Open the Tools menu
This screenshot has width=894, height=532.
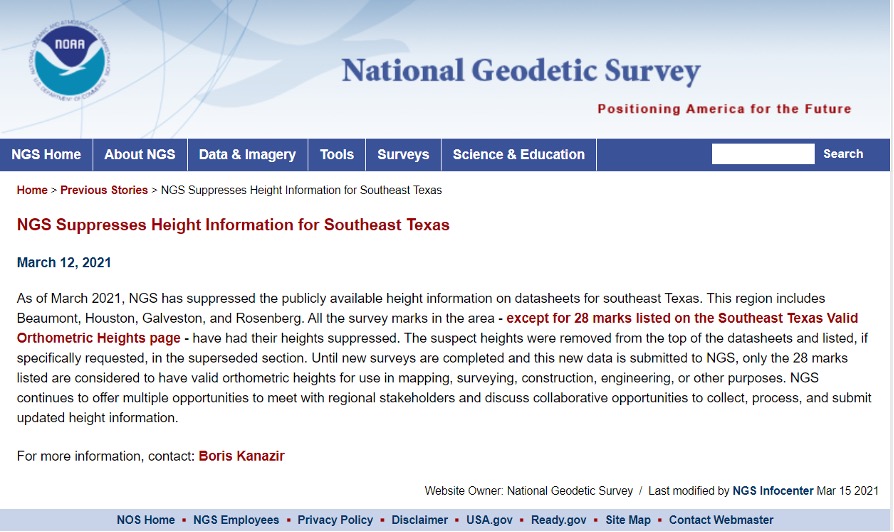coord(337,154)
